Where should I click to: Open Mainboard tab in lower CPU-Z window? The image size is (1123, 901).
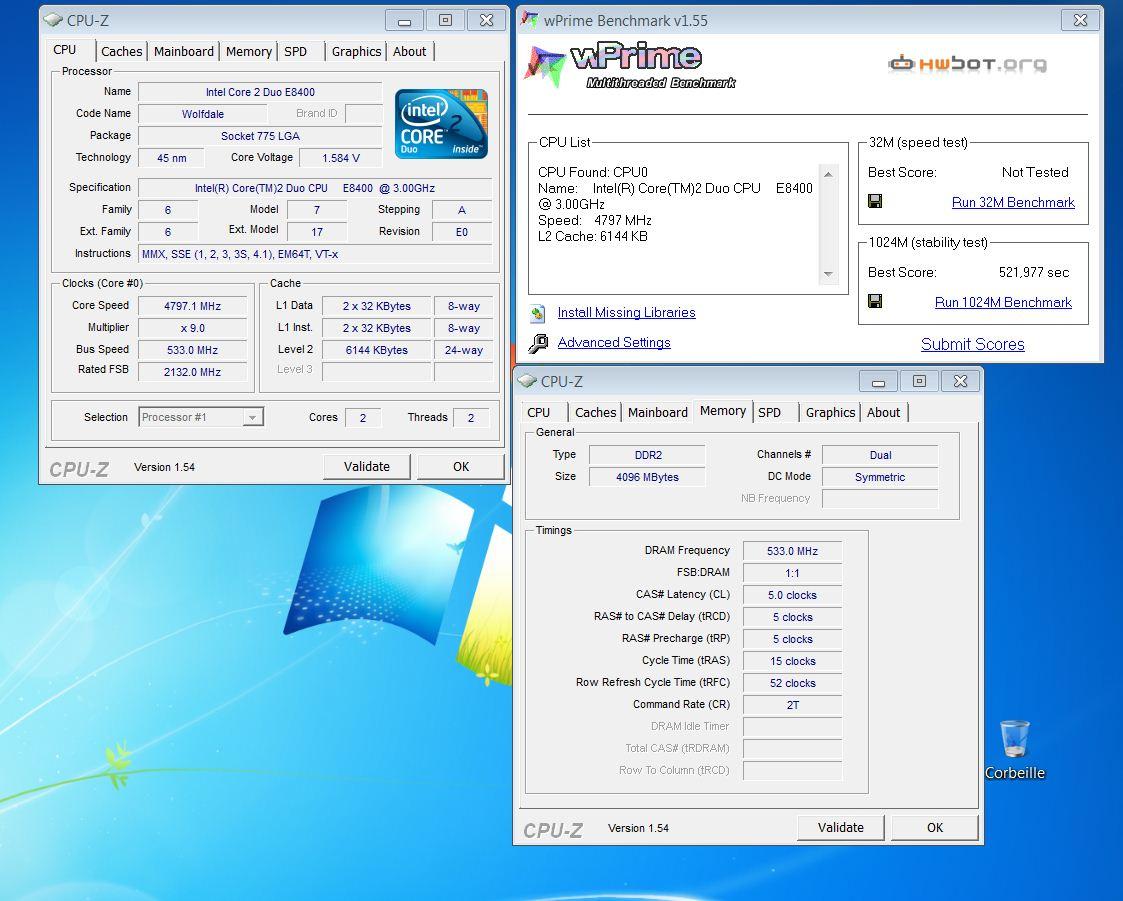[x=657, y=413]
